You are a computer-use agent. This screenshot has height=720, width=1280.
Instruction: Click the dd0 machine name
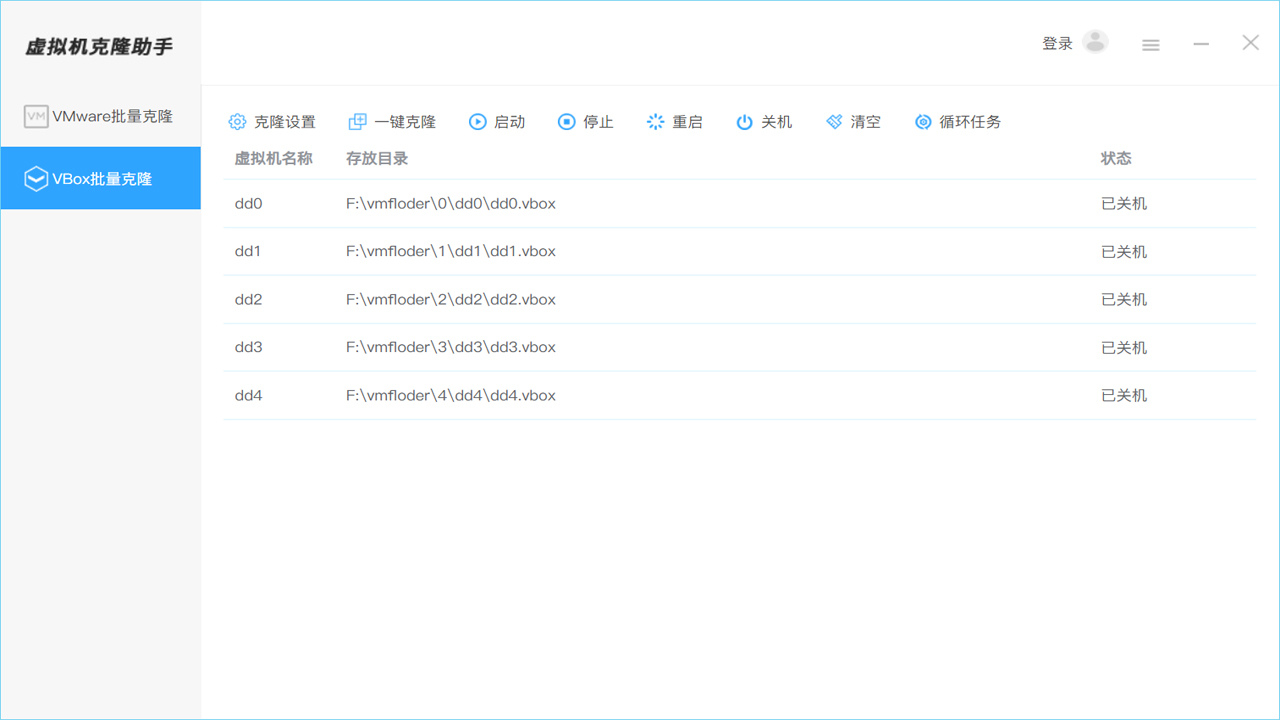(x=247, y=203)
